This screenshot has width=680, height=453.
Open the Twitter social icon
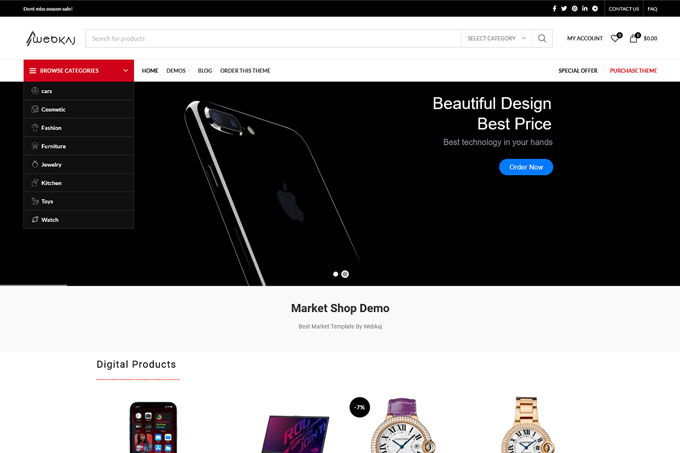click(x=564, y=9)
